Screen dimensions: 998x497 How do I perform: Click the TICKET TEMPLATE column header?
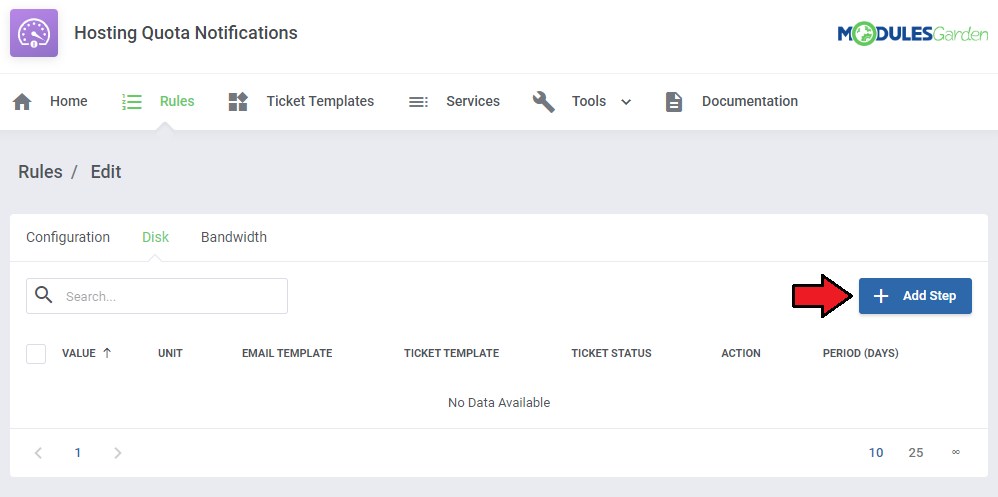coord(451,353)
